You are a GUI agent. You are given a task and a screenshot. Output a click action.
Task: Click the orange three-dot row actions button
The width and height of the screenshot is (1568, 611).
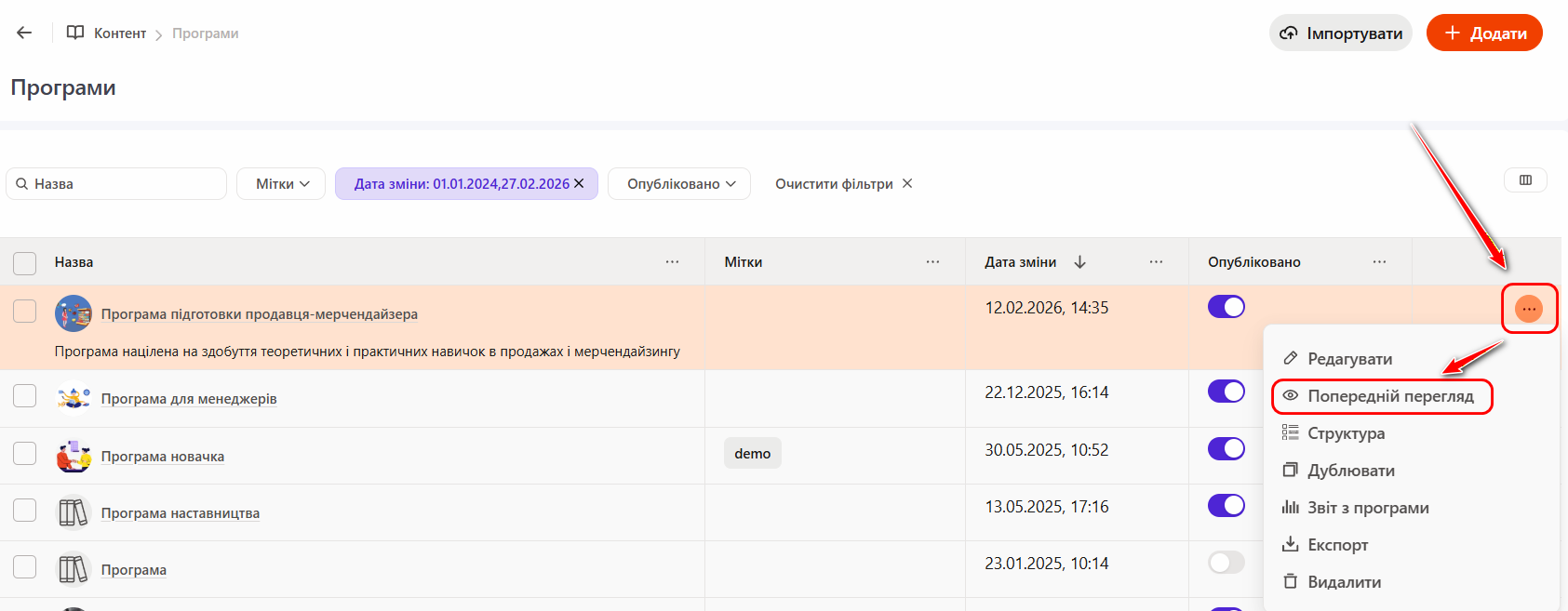pos(1529,309)
